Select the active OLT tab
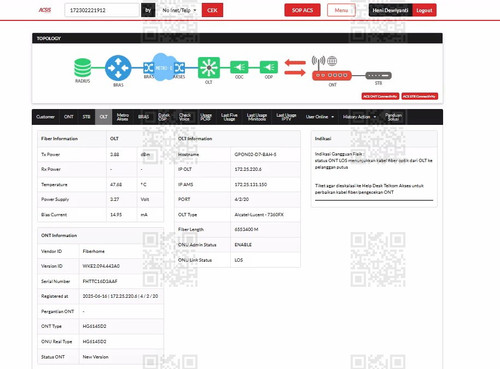Screen dimensions: 500x369 (104, 117)
